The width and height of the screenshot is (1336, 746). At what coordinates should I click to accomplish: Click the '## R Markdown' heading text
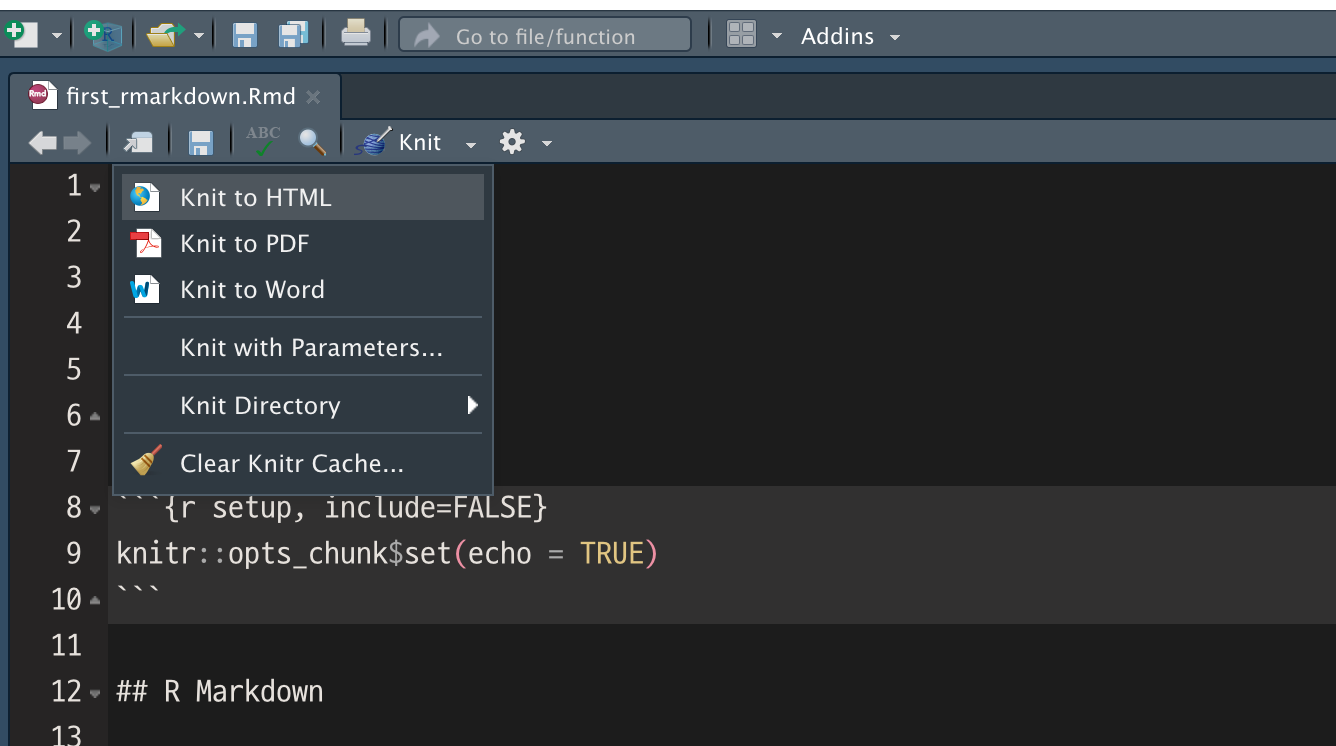coord(220,691)
